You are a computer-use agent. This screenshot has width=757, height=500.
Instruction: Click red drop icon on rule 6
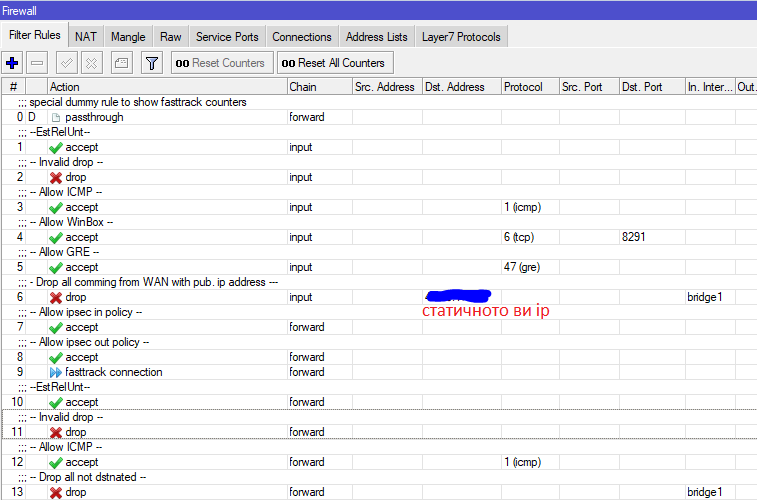tap(56, 298)
